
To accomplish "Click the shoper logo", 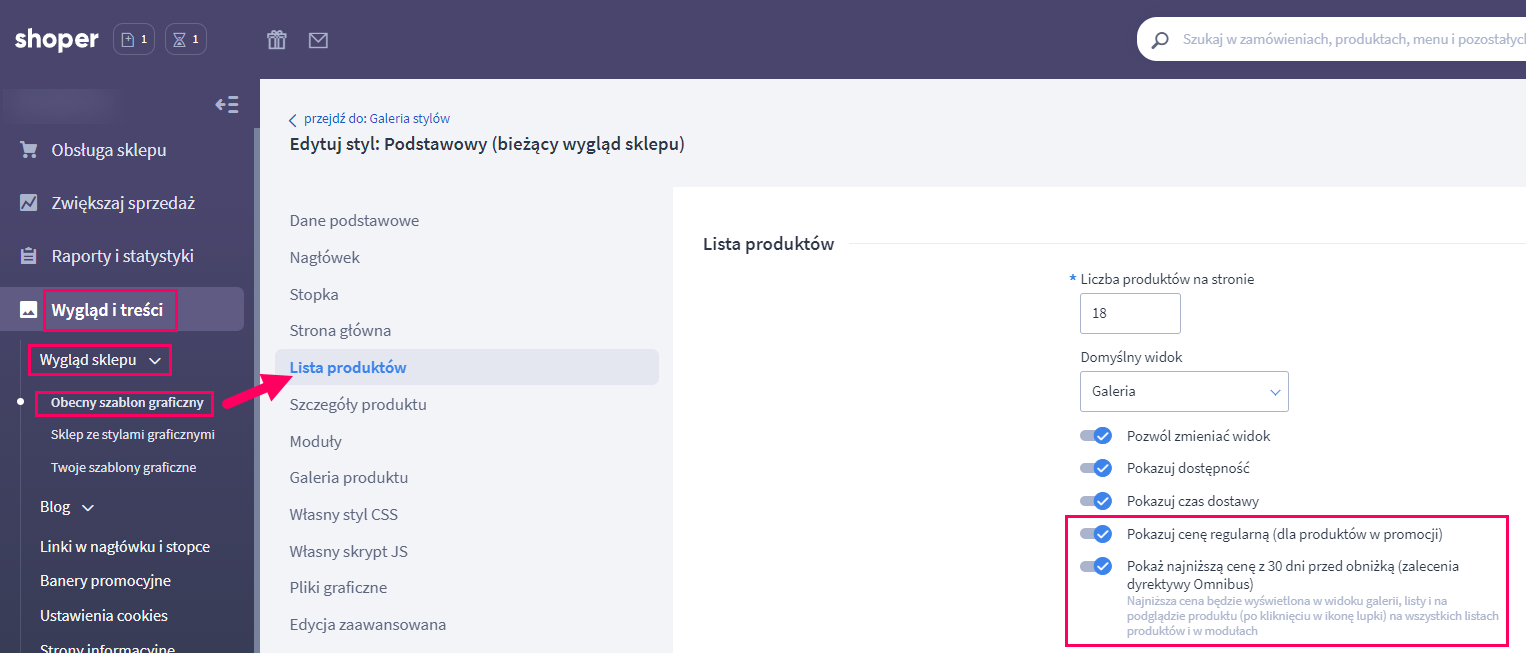I will [57, 40].
